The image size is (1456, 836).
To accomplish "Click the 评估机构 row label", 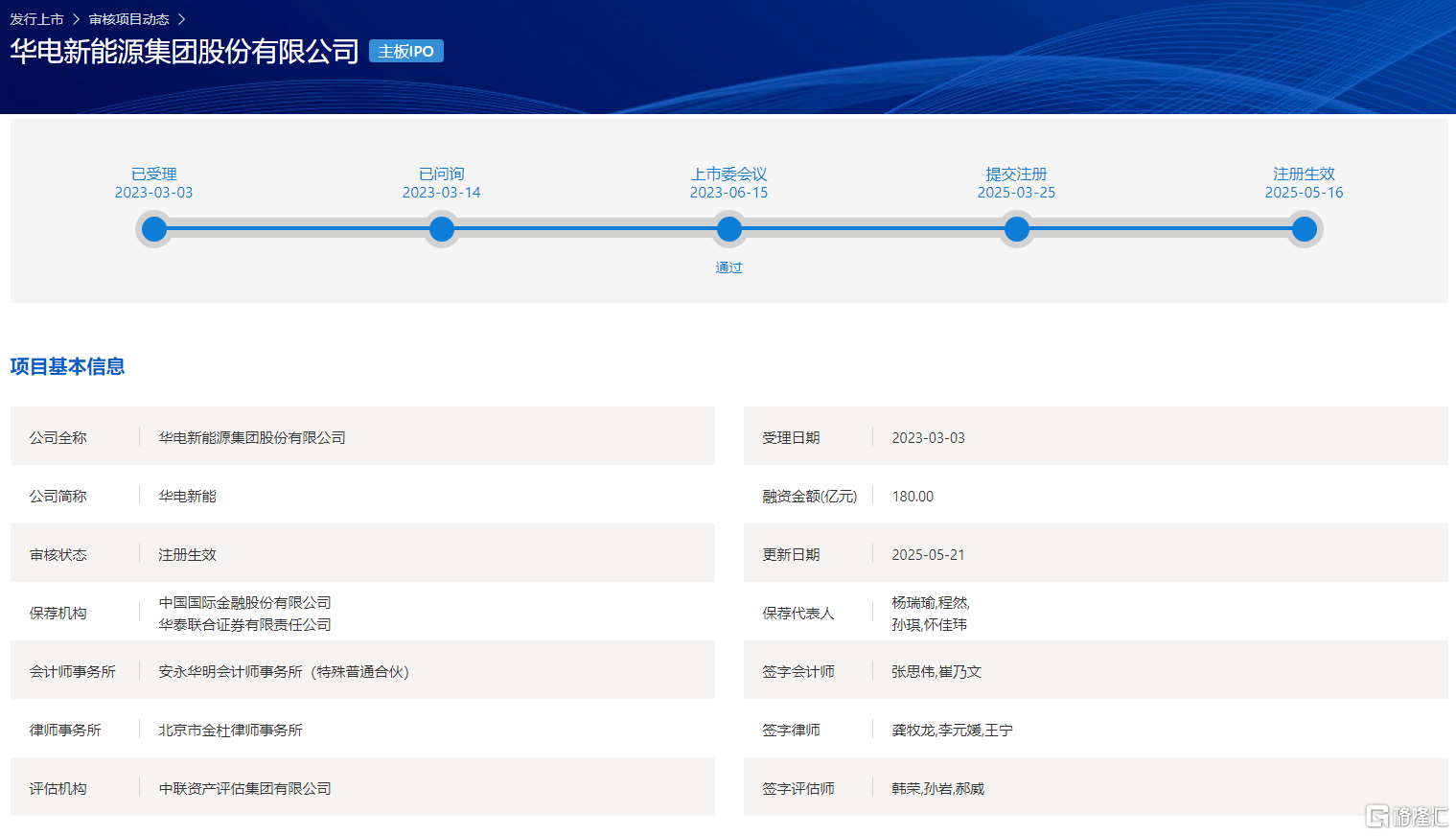I will [58, 788].
